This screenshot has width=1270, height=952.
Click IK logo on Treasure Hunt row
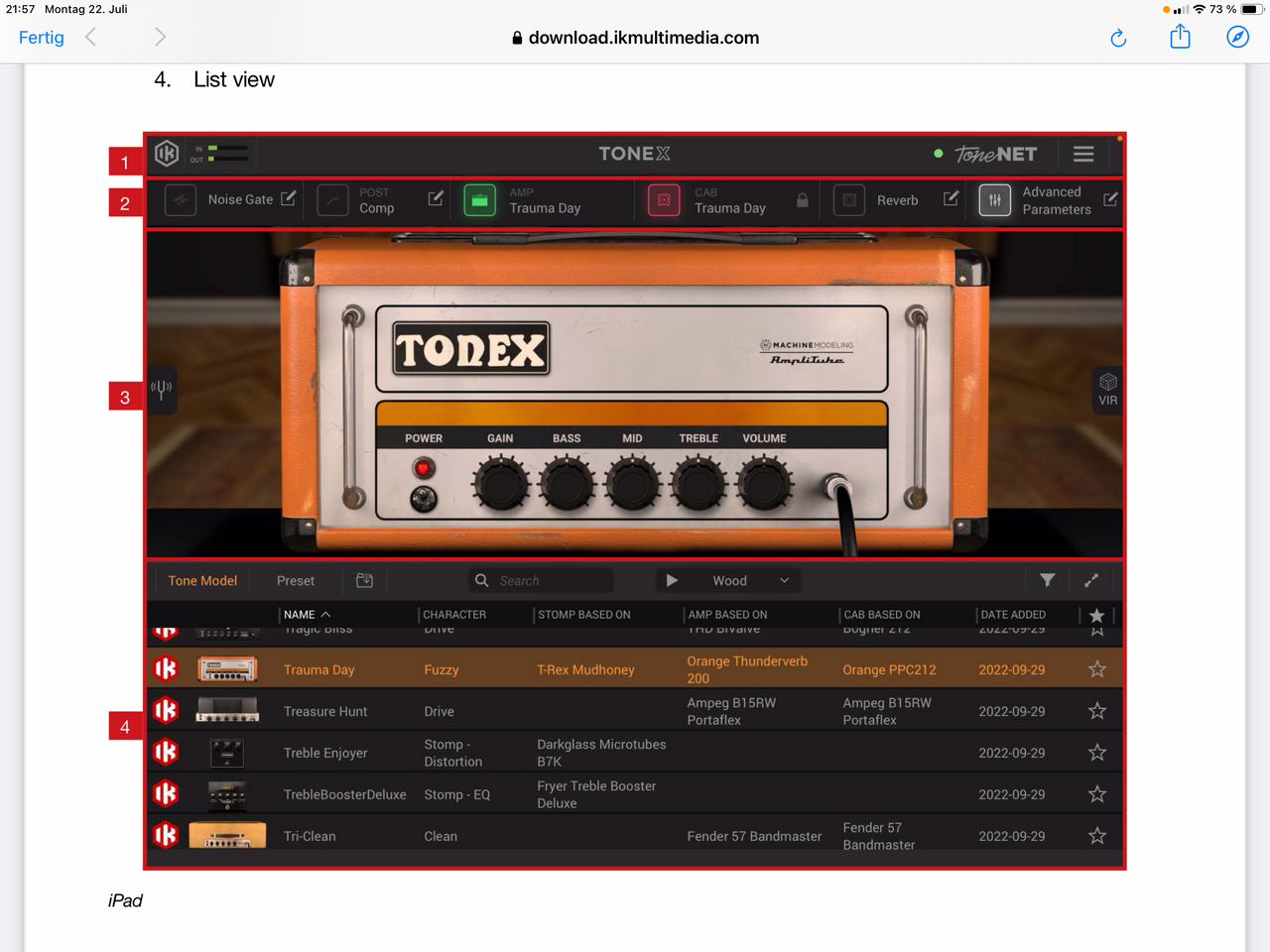[166, 711]
